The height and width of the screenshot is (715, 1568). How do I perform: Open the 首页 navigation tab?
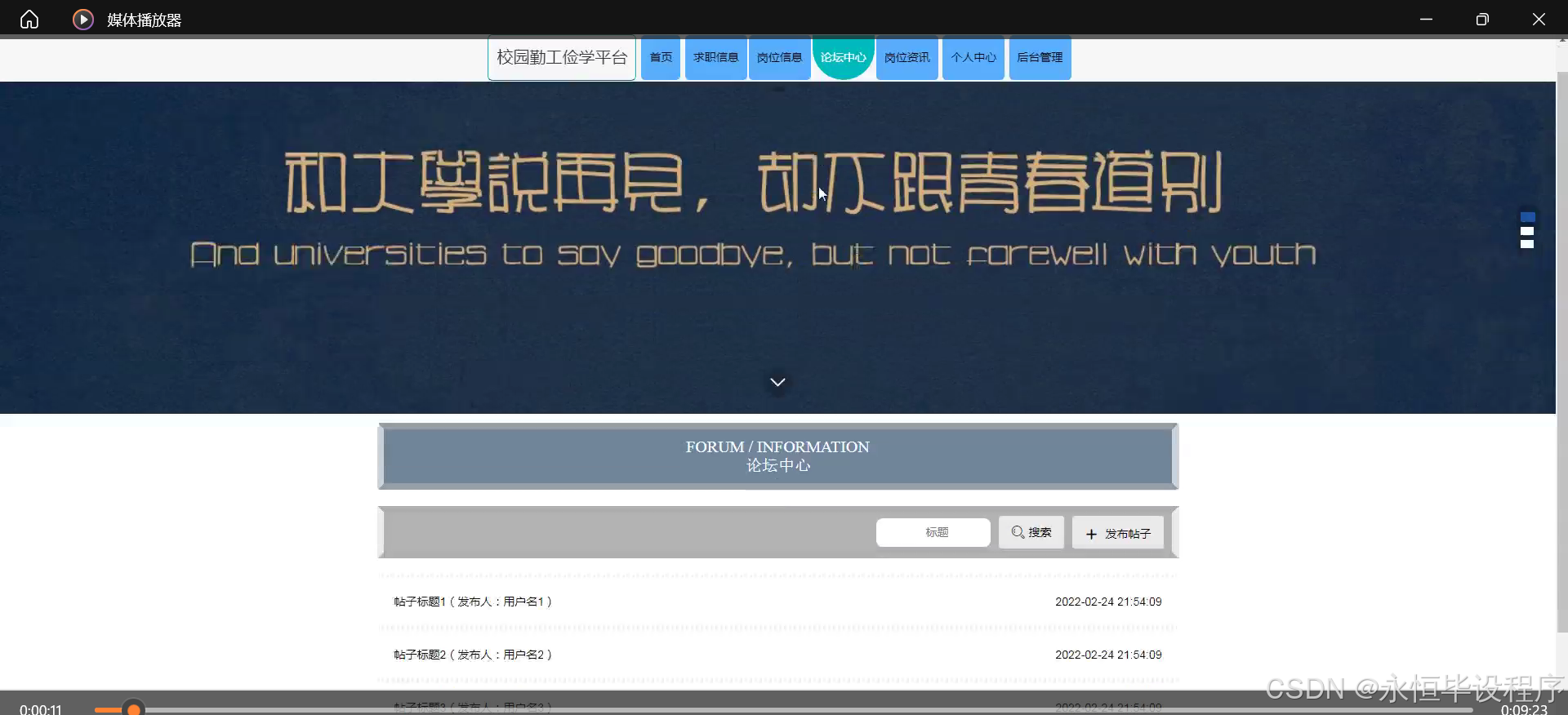pyautogui.click(x=661, y=58)
